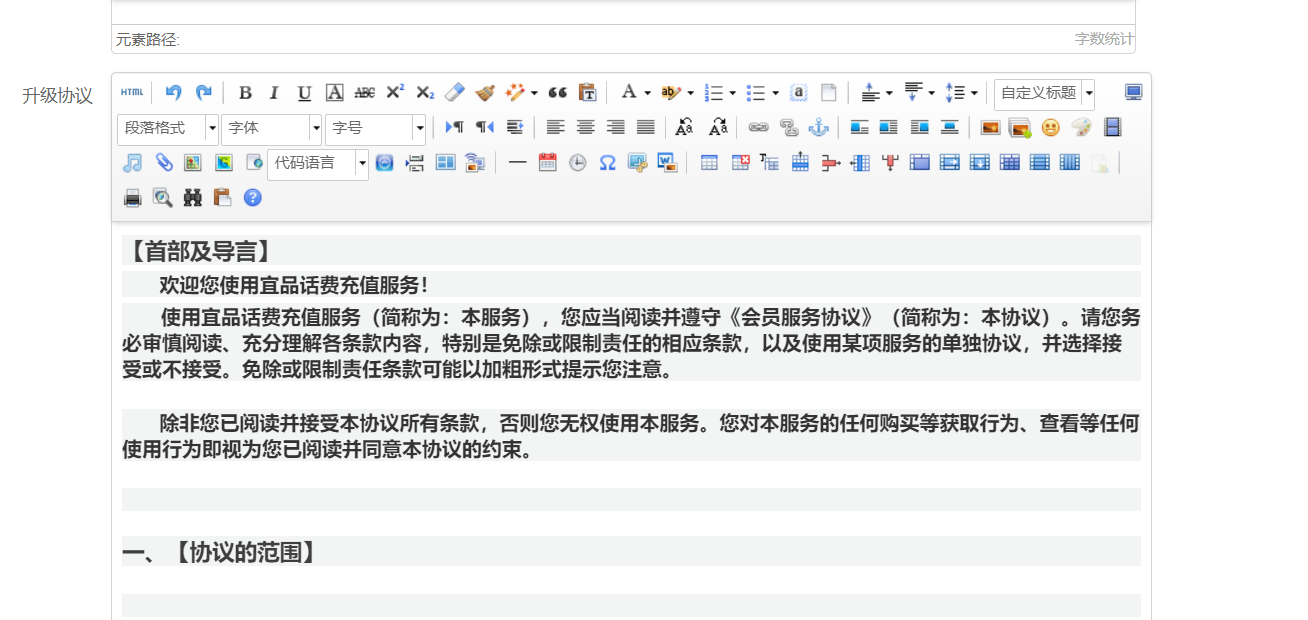This screenshot has height=620, width=1308.
Task: Open the auto typeset options arrow
Action: (534, 93)
